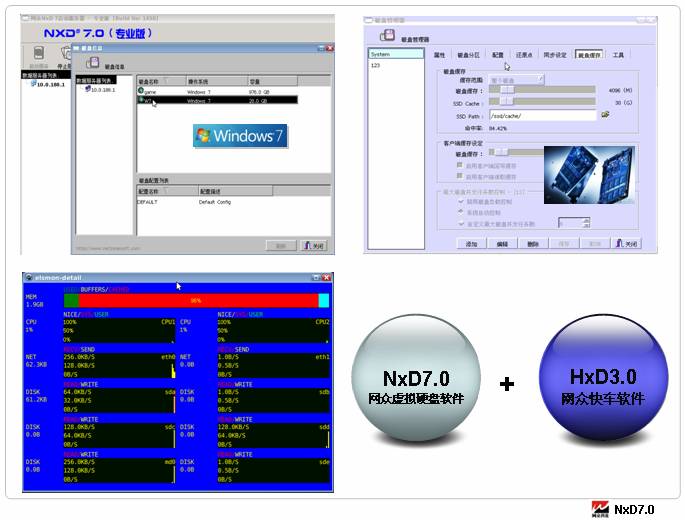685x520 pixels.
Task: Click the 编辑 button
Action: click(x=502, y=244)
